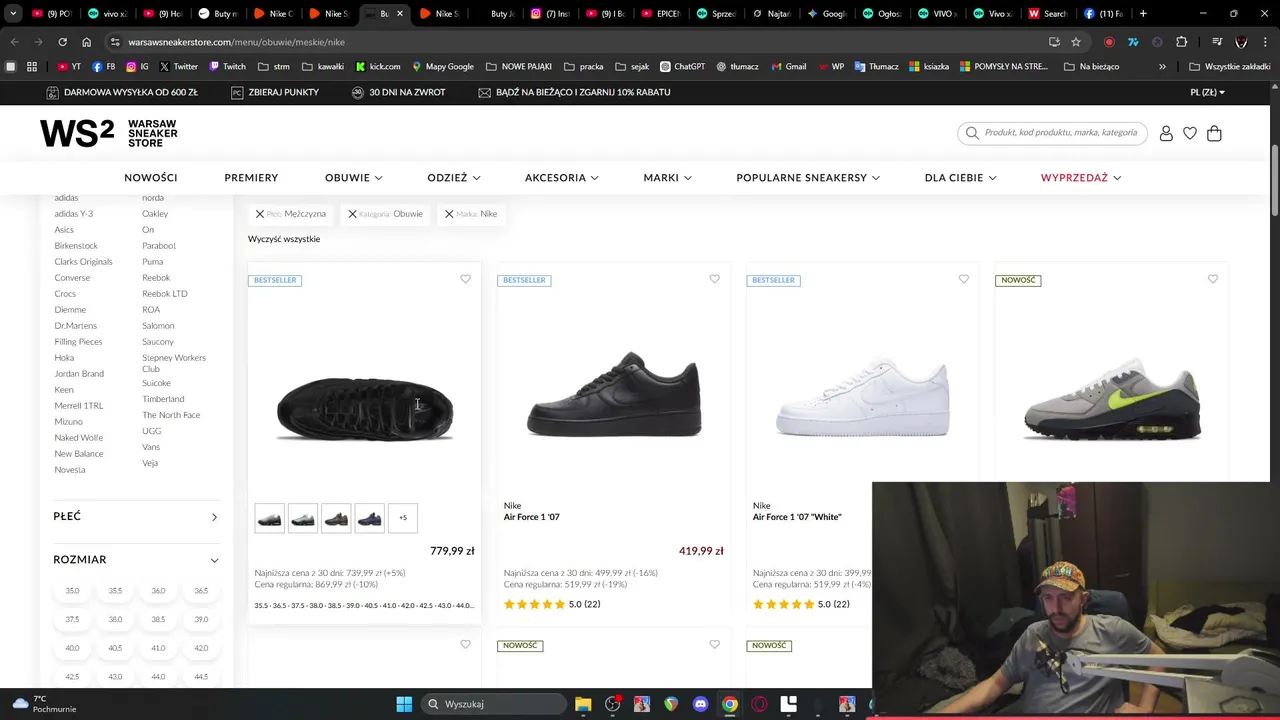Expand the ODZIEŻ menu dropdown
The image size is (1280, 720).
pos(454,178)
